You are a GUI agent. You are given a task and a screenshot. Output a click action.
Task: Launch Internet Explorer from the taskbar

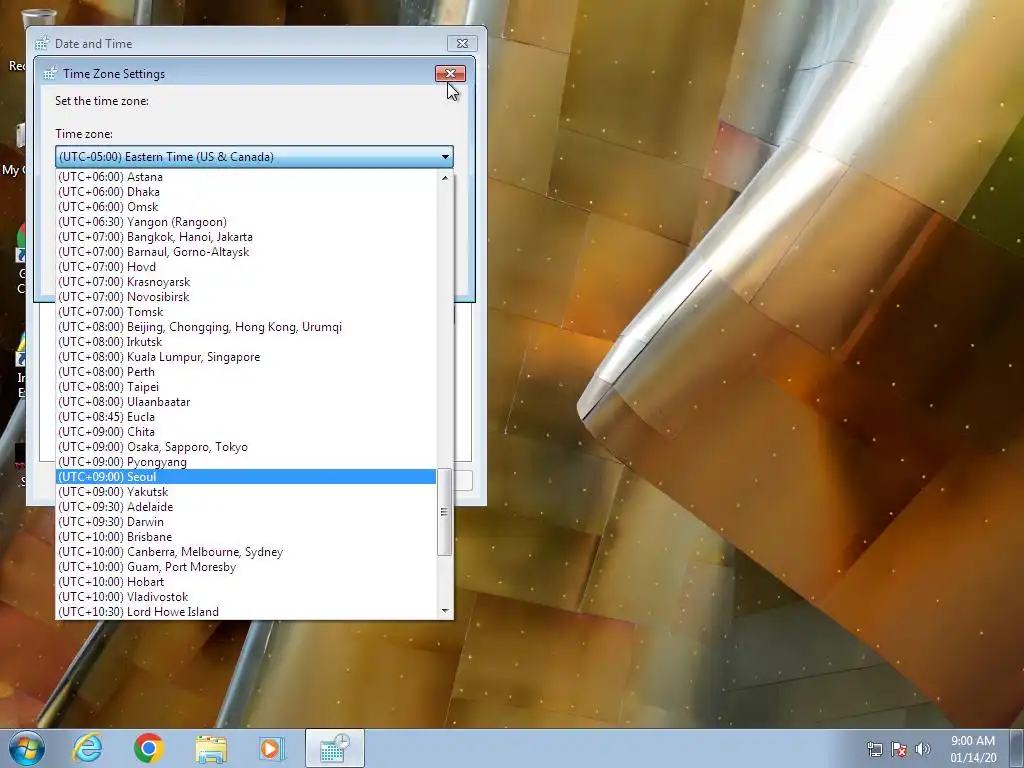pyautogui.click(x=88, y=748)
